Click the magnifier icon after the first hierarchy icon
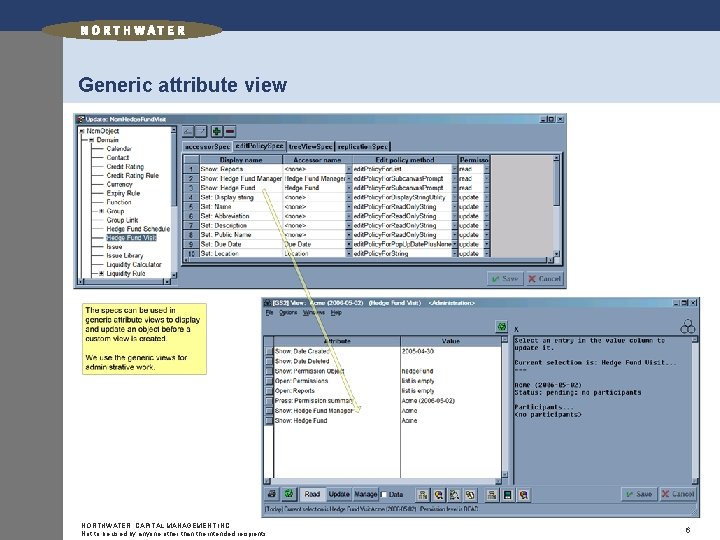Screen dimensions: 720x540 click(439, 495)
